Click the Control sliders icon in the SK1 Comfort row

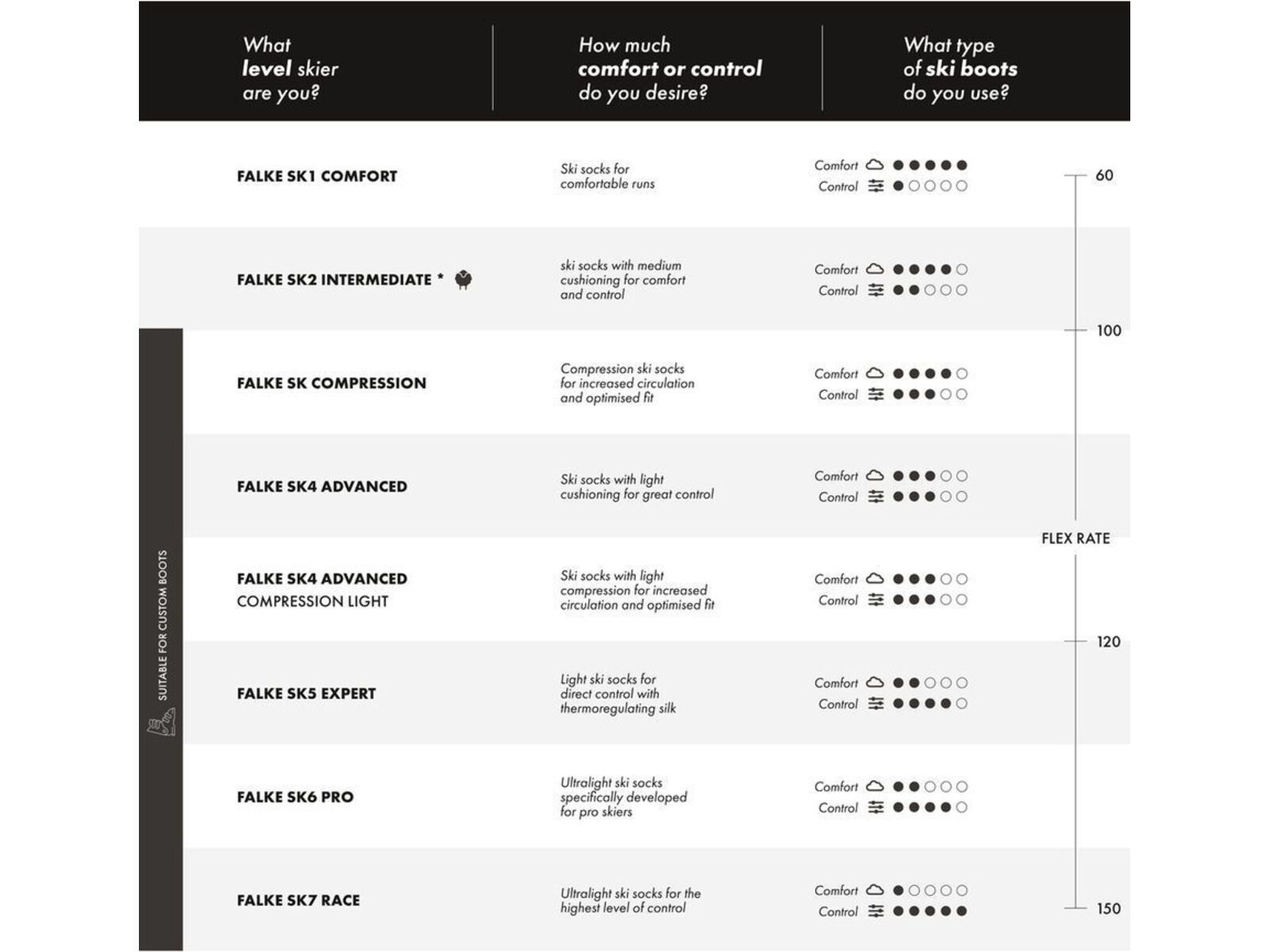(876, 186)
